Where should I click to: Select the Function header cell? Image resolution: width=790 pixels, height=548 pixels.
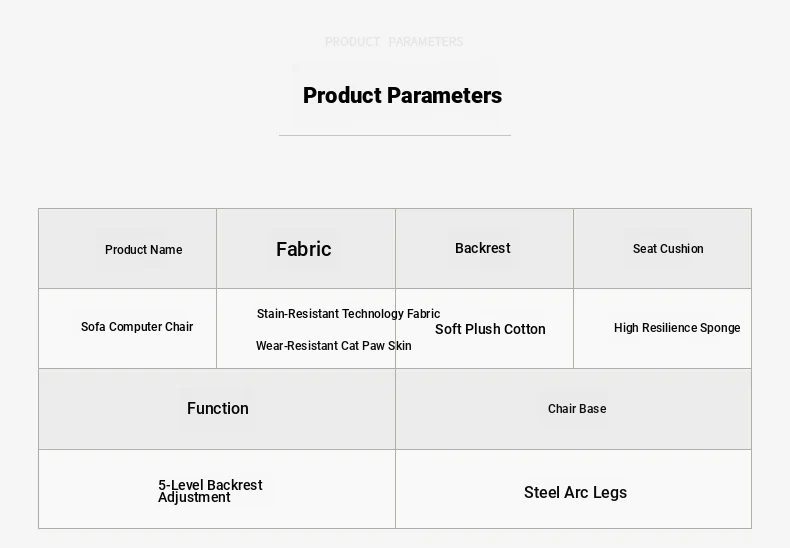(x=217, y=408)
